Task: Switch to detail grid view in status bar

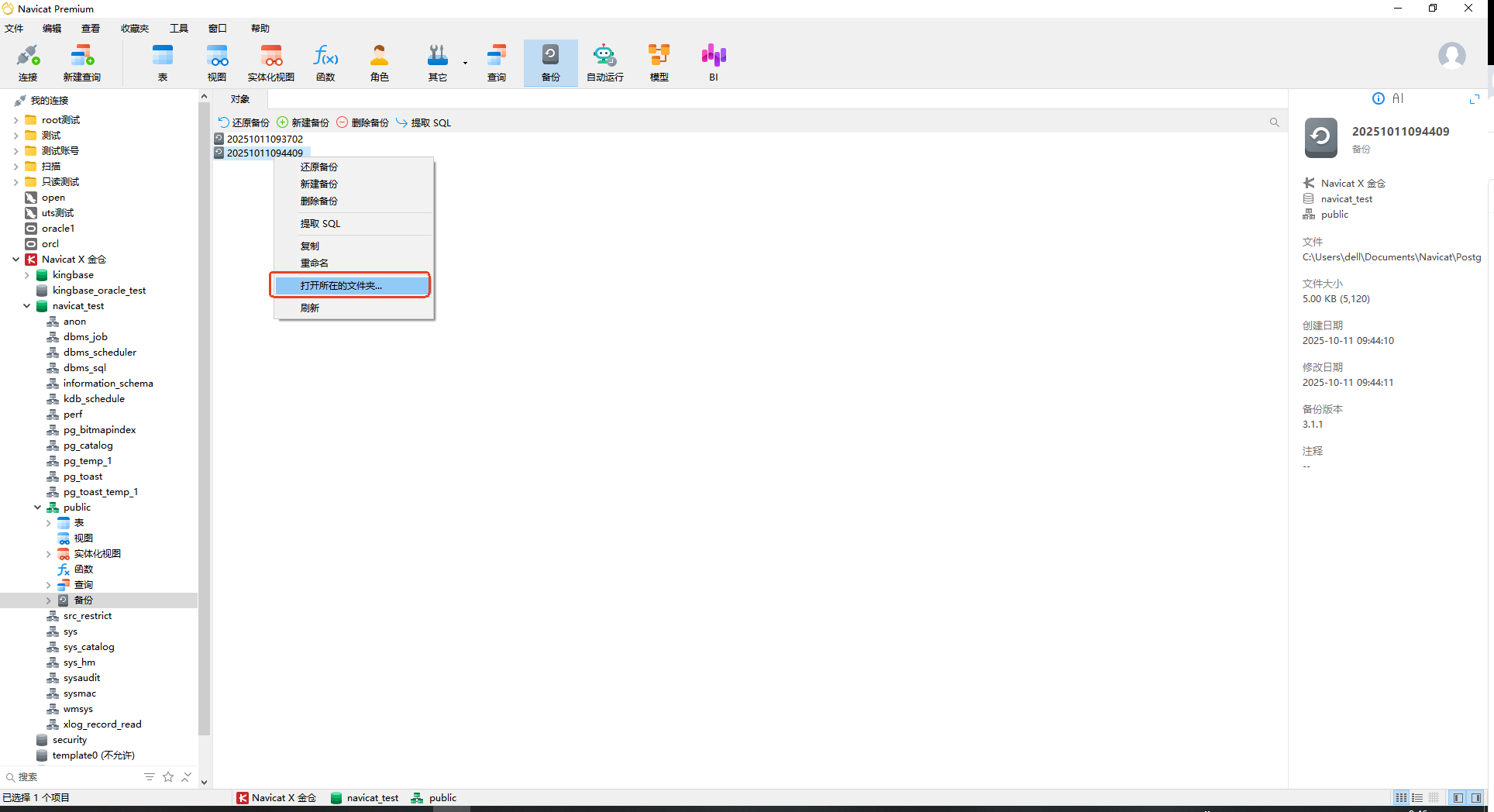Action: [1434, 798]
